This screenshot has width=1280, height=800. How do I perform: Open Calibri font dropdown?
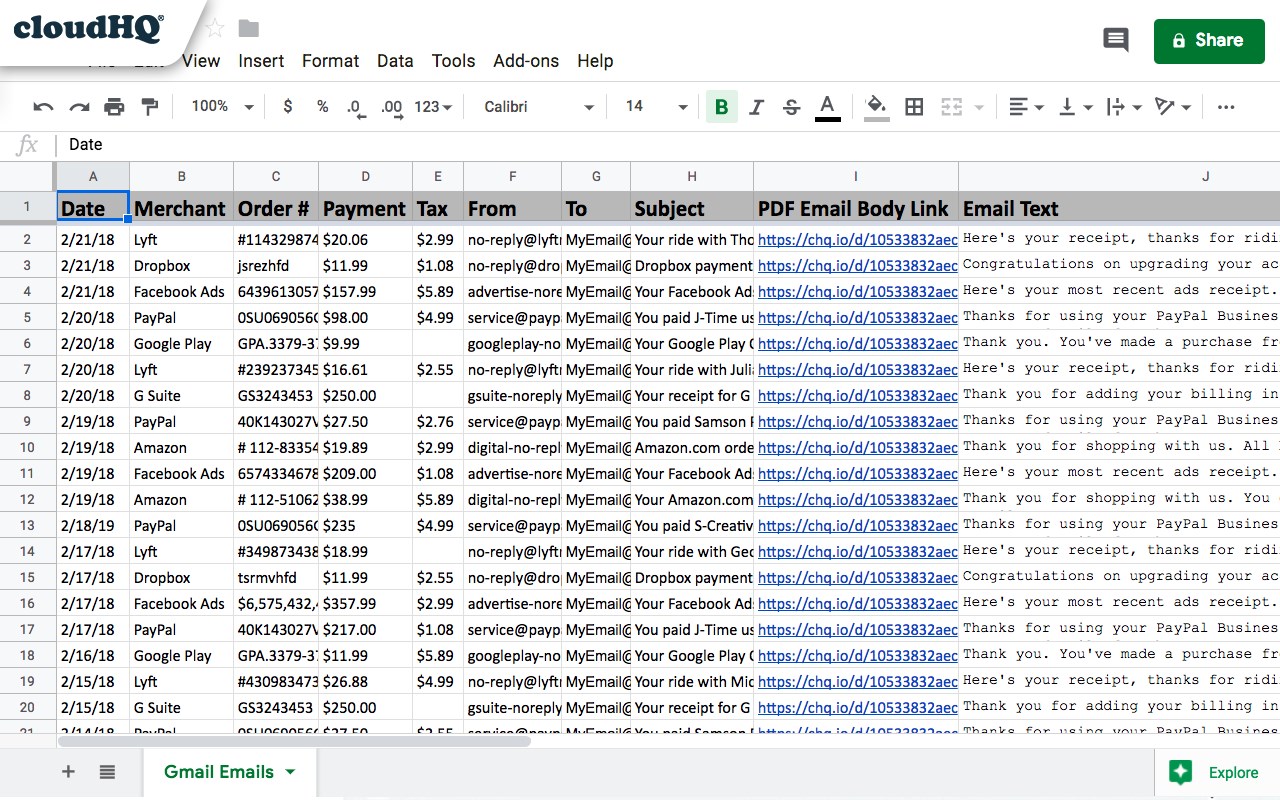[539, 106]
